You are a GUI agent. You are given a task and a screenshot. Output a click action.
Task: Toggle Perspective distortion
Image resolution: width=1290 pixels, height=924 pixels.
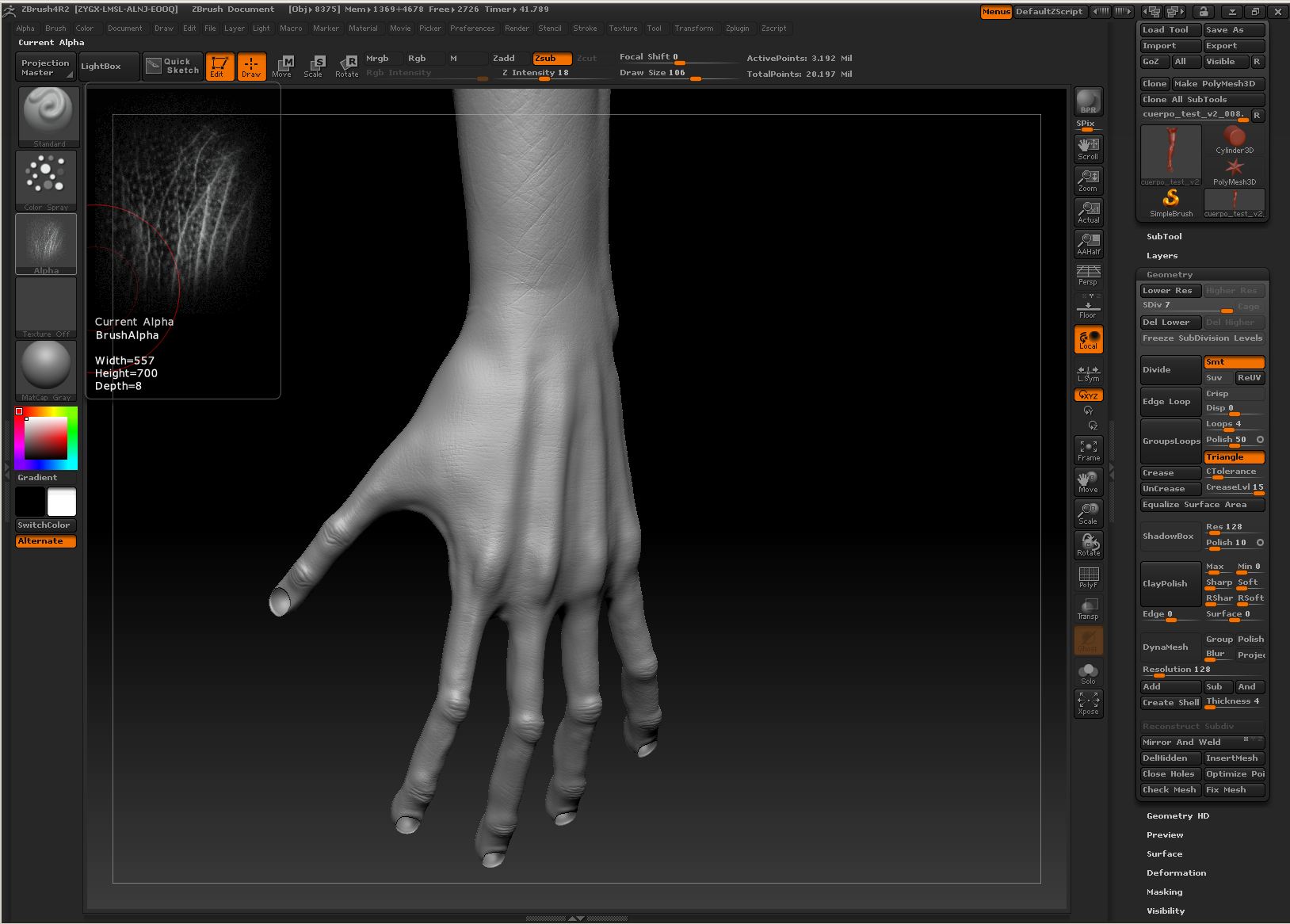pyautogui.click(x=1088, y=275)
